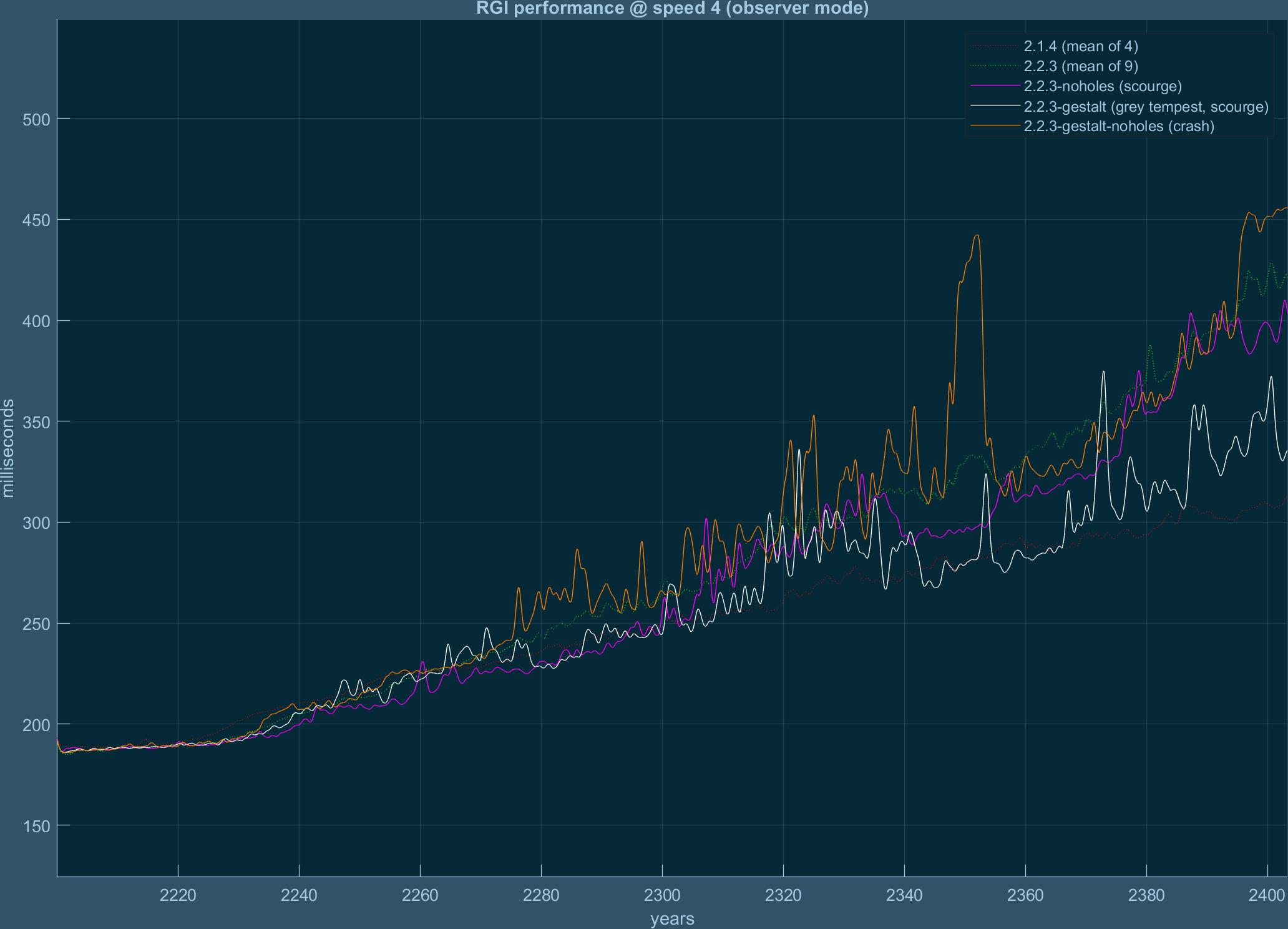The height and width of the screenshot is (929, 1288).
Task: Click the years x-axis label
Action: tap(672, 919)
